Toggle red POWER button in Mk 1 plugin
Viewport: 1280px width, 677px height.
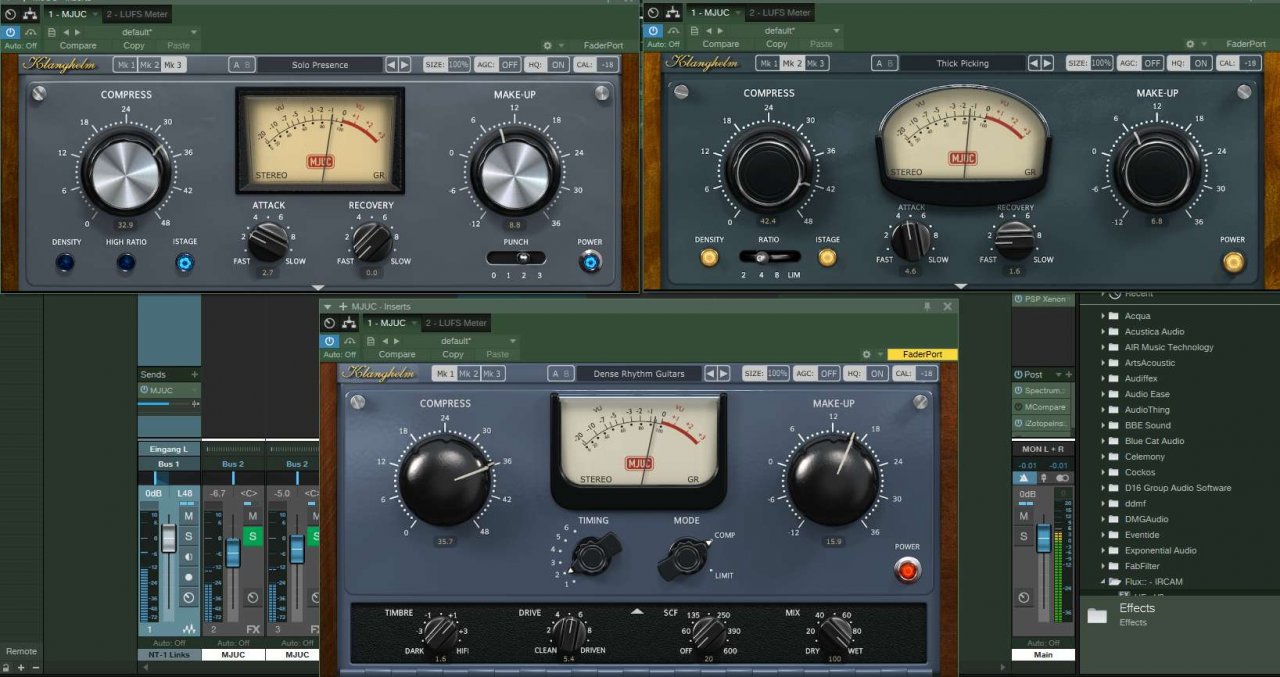click(908, 570)
